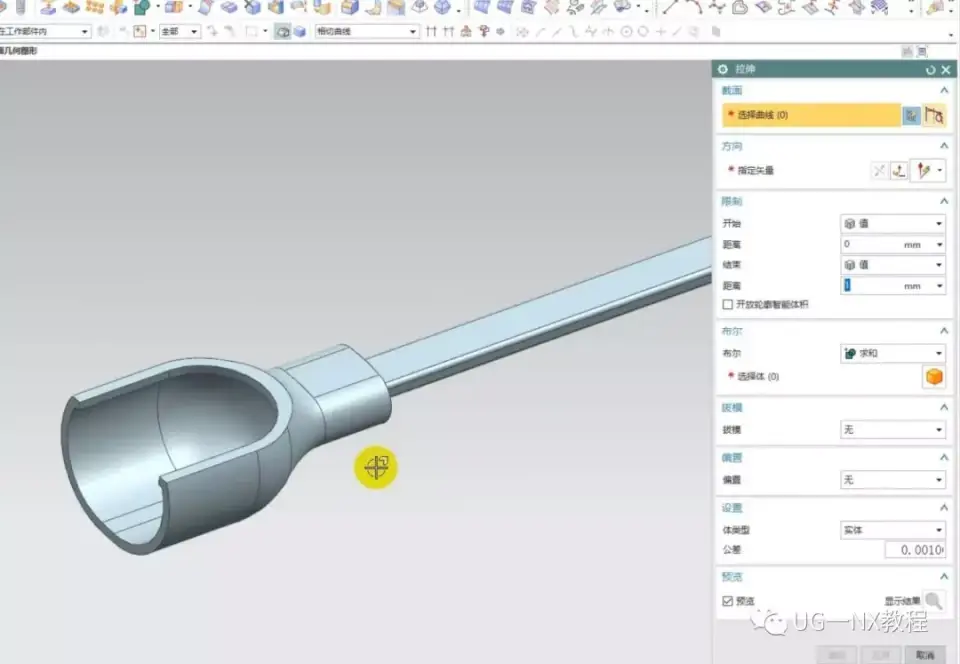Open the 结束 limit type dropdown

[x=893, y=265]
